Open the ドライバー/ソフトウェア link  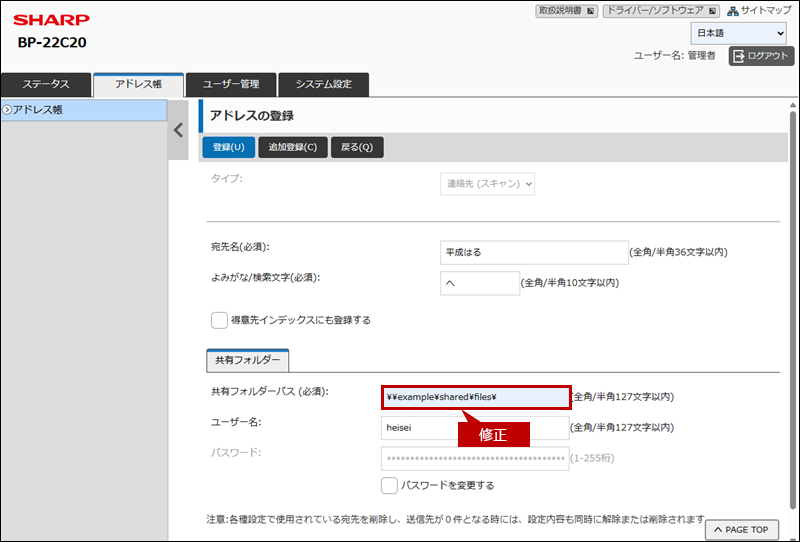[661, 11]
